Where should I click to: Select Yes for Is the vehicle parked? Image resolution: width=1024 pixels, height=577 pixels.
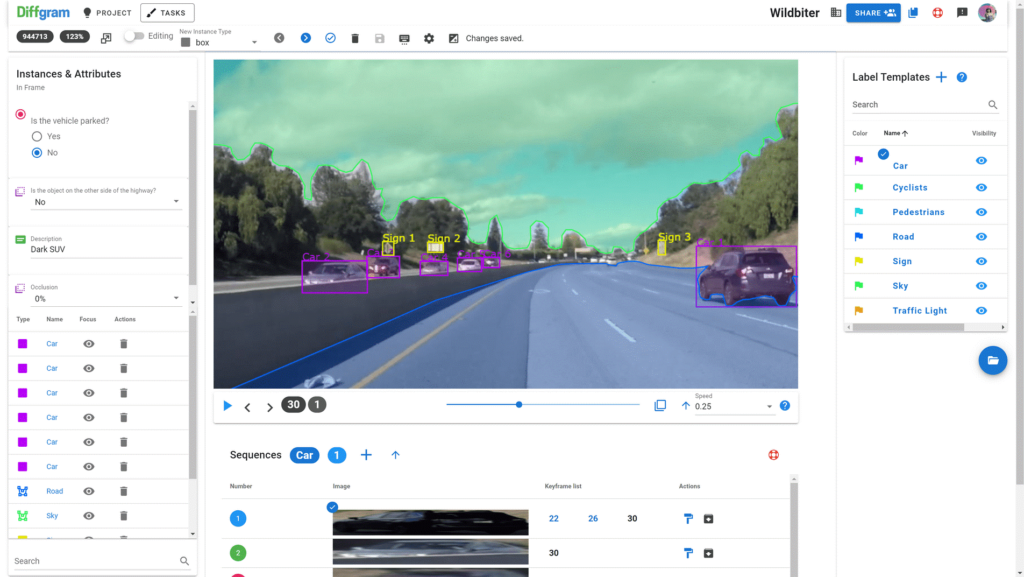pos(37,136)
